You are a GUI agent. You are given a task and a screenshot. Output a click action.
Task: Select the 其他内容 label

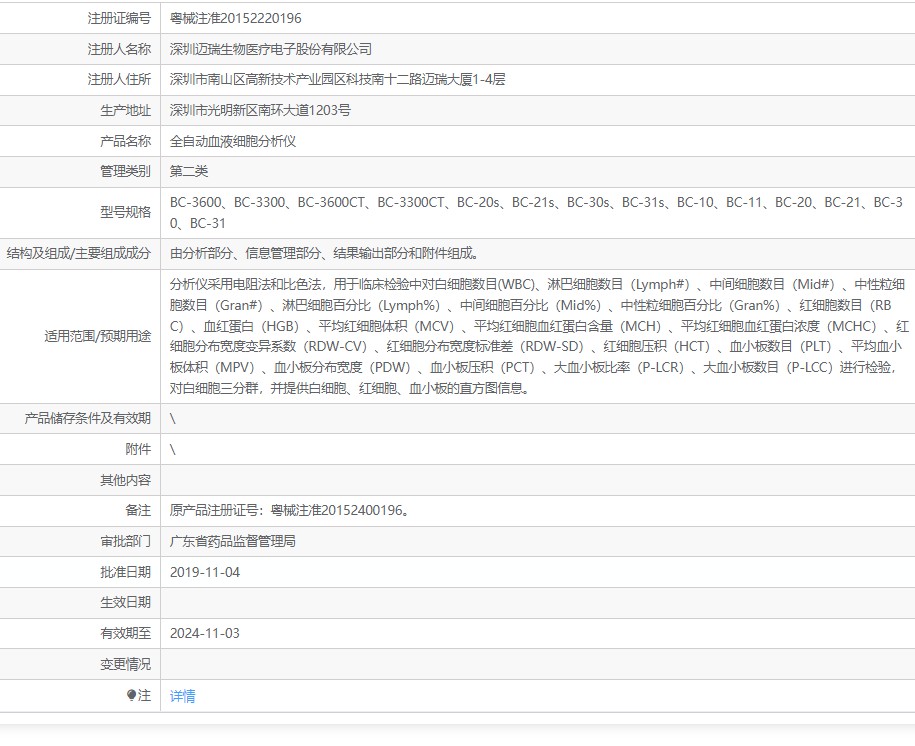click(125, 480)
